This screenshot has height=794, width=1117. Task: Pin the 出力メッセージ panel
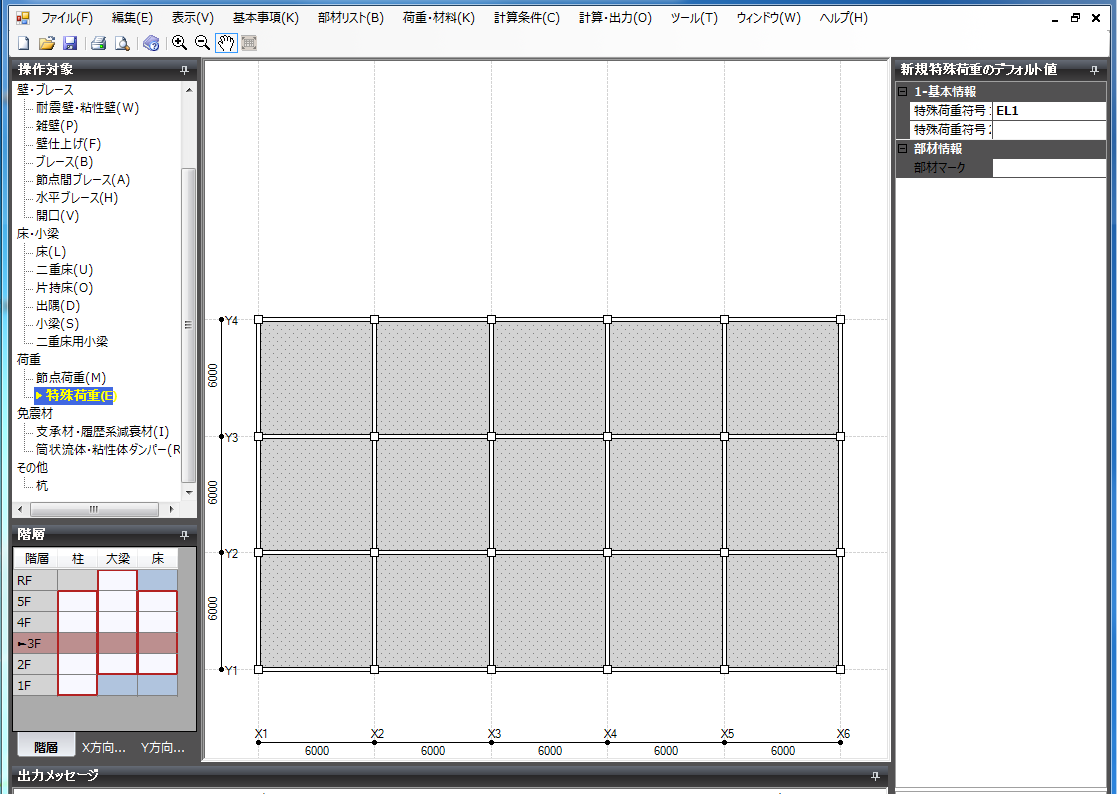tap(876, 776)
